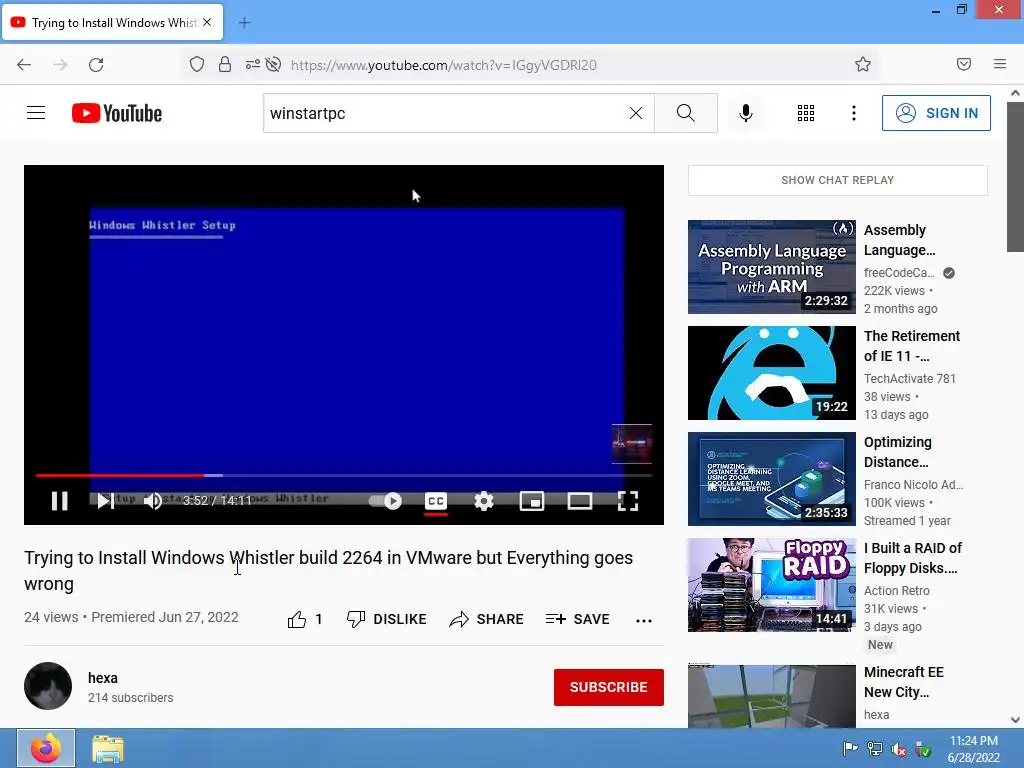The image size is (1024, 768).
Task: Open Firefox application menu
Action: coord(999,64)
